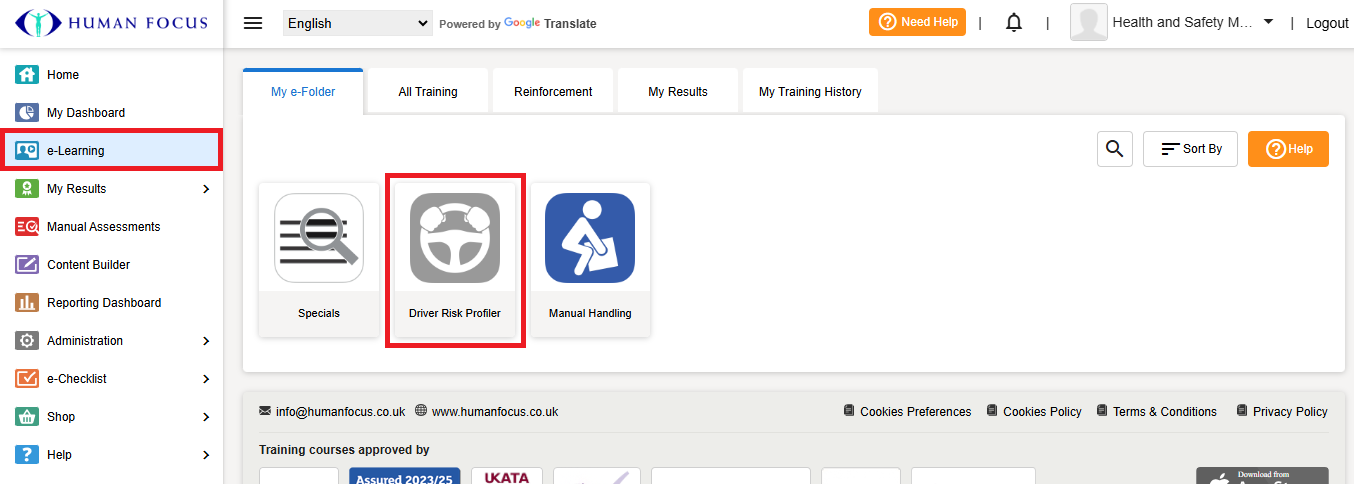Toggle the hamburger menu icon

[x=253, y=23]
